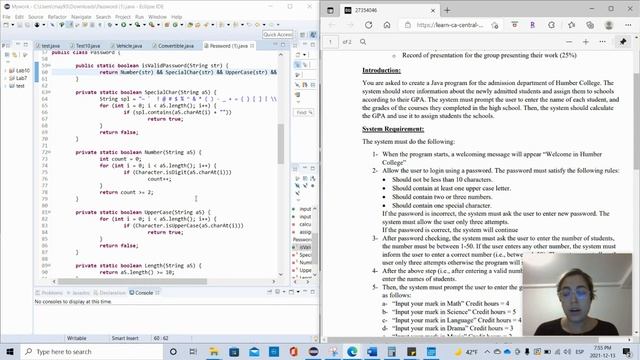Click the Quick Access search field

click(x=278, y=35)
